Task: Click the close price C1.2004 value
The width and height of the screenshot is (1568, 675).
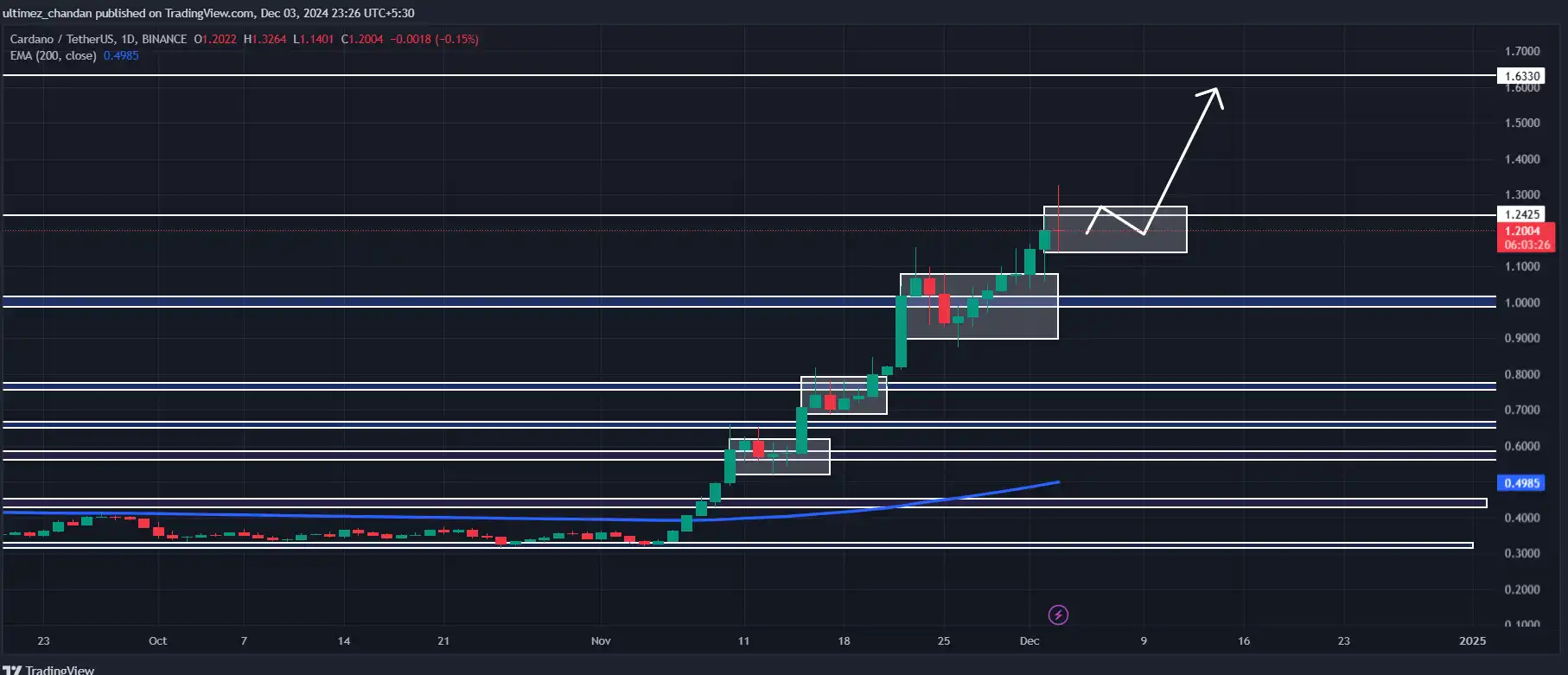Action: point(362,39)
